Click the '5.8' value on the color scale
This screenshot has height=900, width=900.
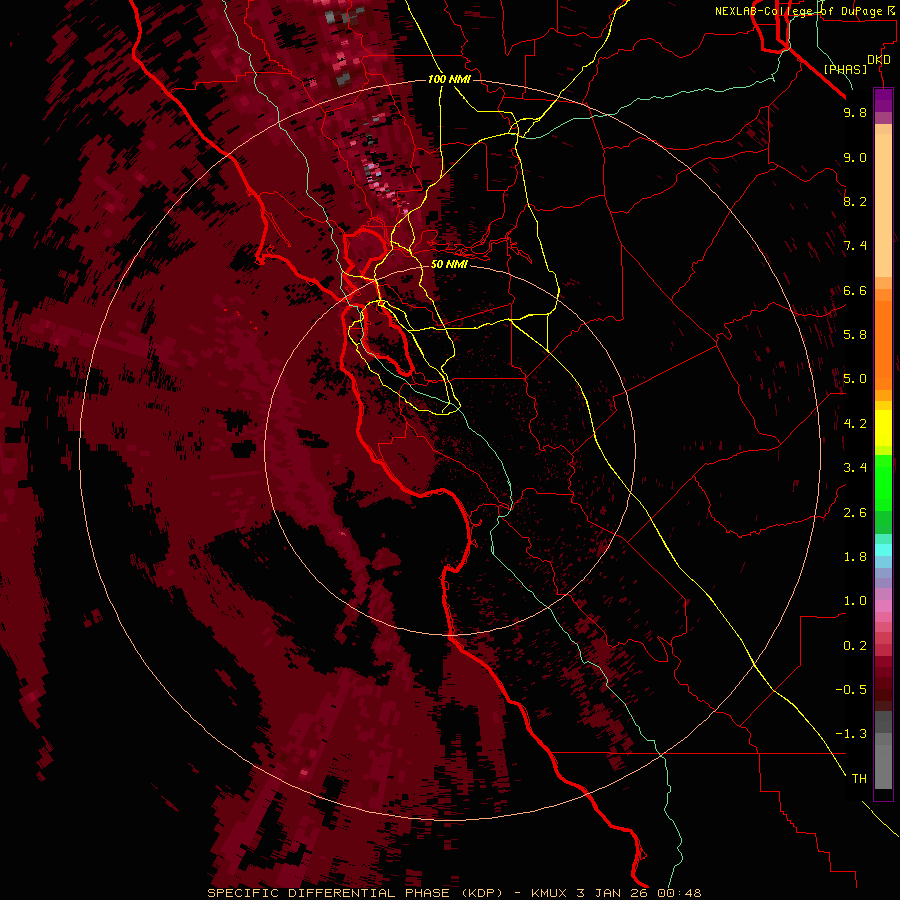tap(855, 335)
